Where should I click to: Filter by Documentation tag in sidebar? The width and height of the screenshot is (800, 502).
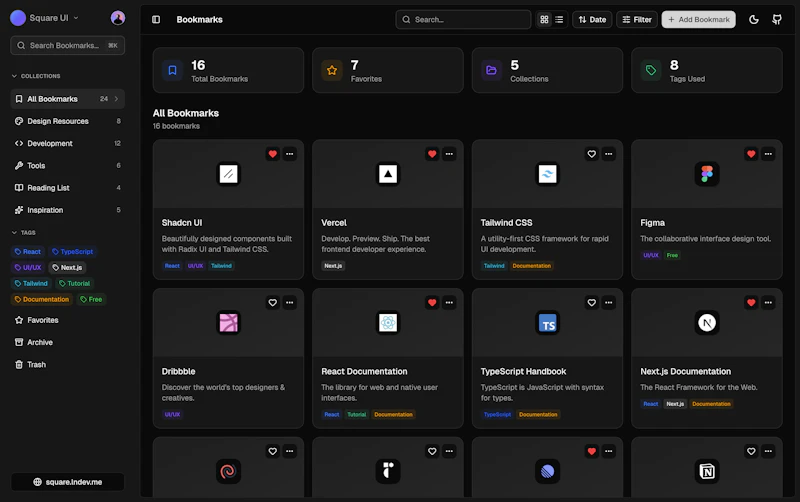(41, 299)
